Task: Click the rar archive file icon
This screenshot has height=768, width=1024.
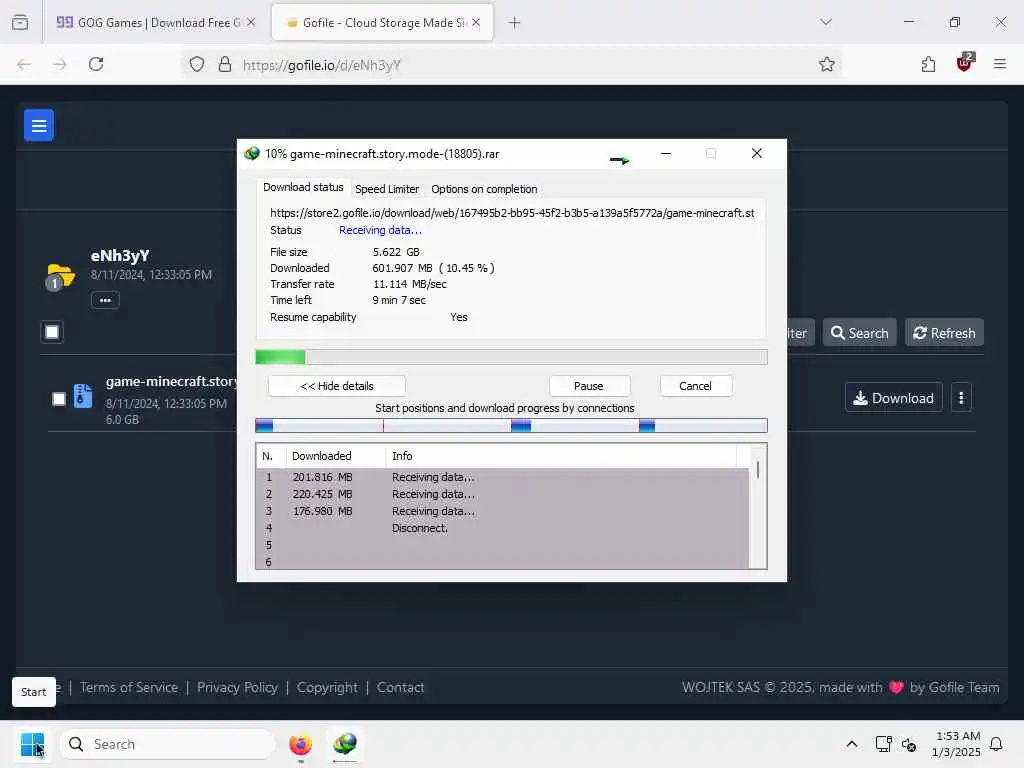Action: 83,396
